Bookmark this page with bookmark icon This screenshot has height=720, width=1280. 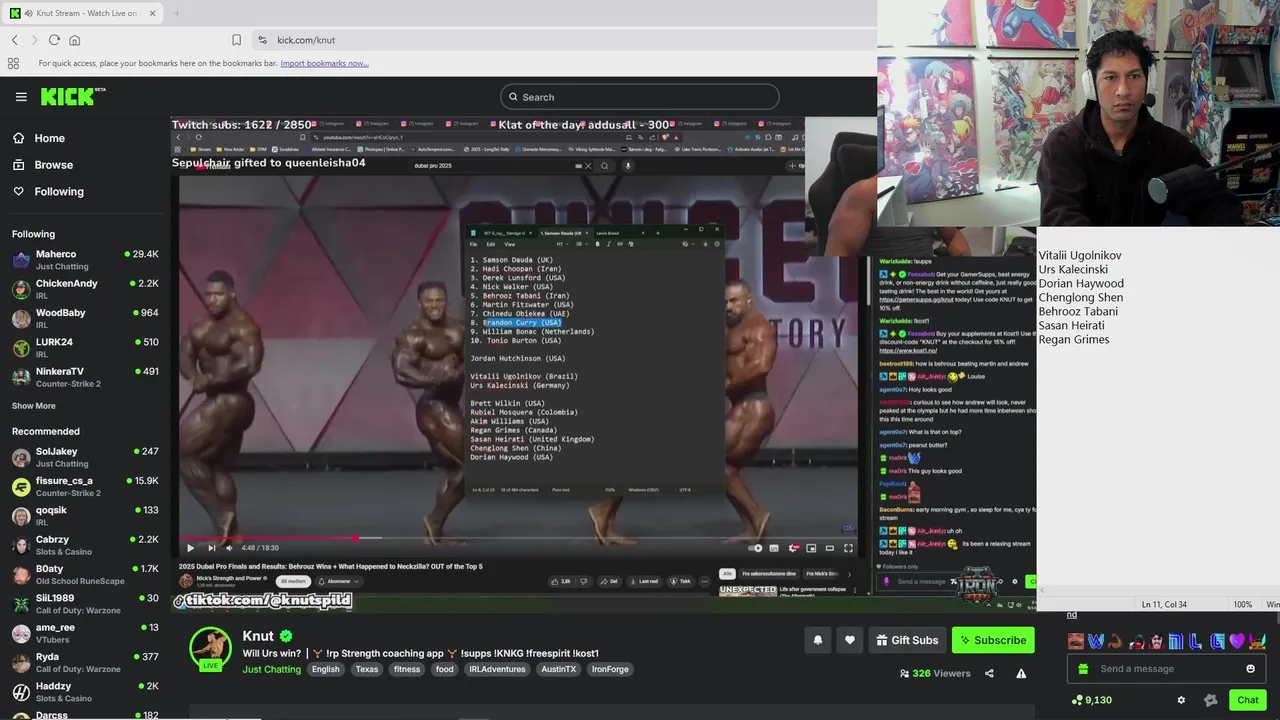236,40
